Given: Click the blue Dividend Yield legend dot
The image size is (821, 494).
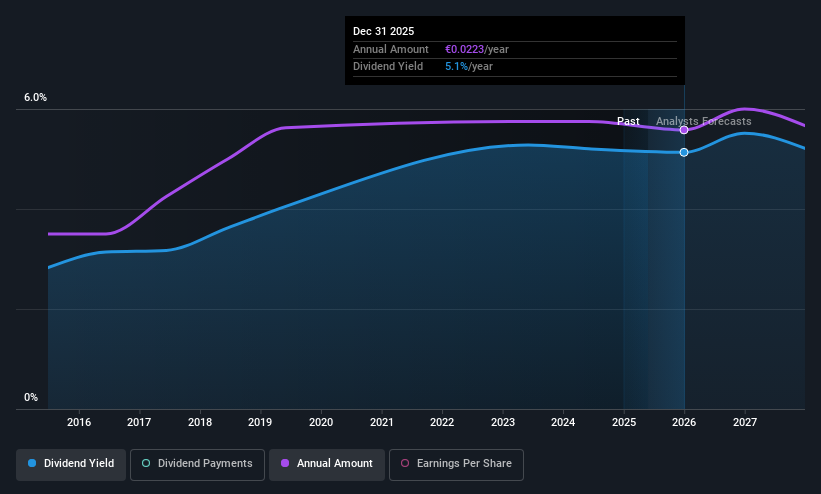Looking at the screenshot, I should coord(32,463).
